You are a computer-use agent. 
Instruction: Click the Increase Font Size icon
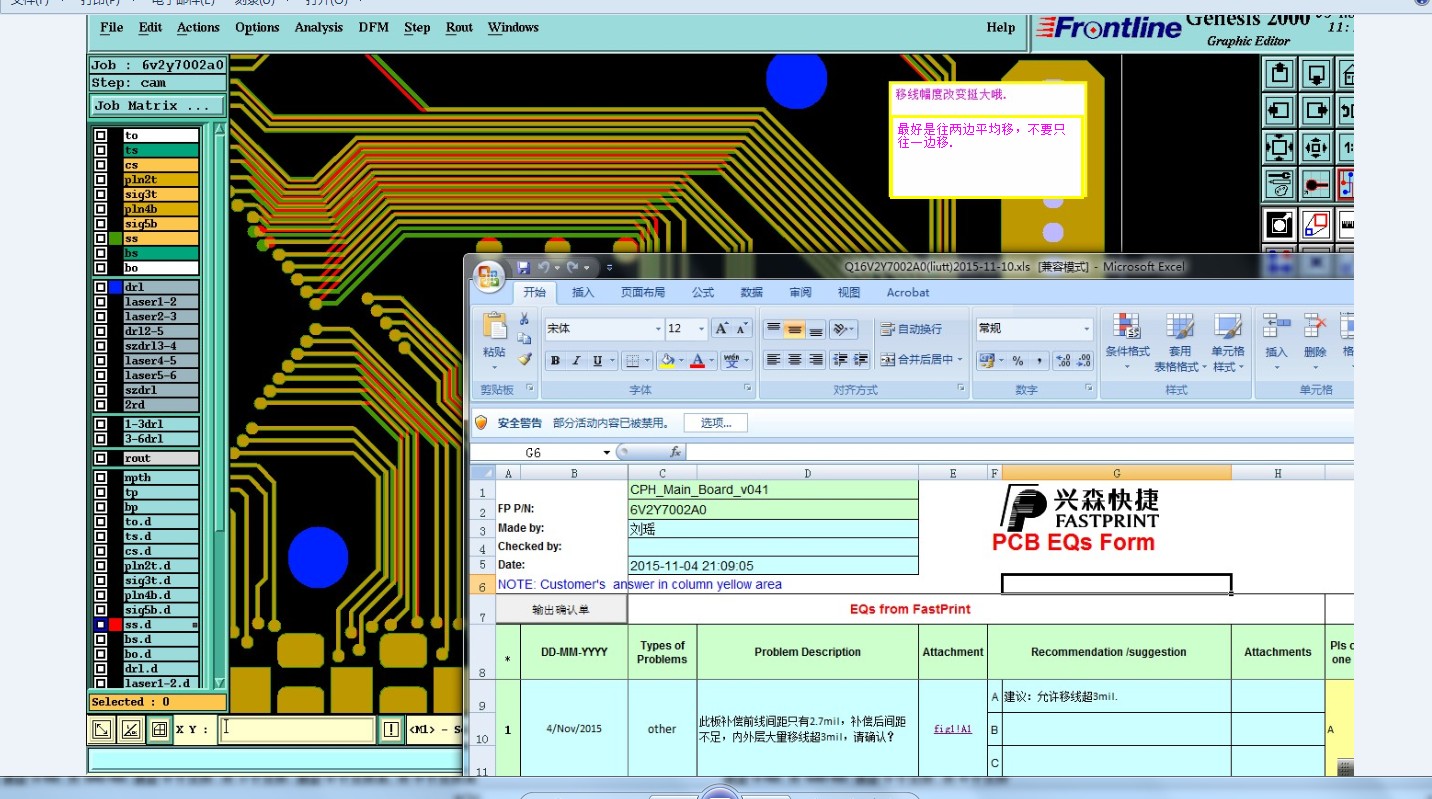(x=721, y=329)
